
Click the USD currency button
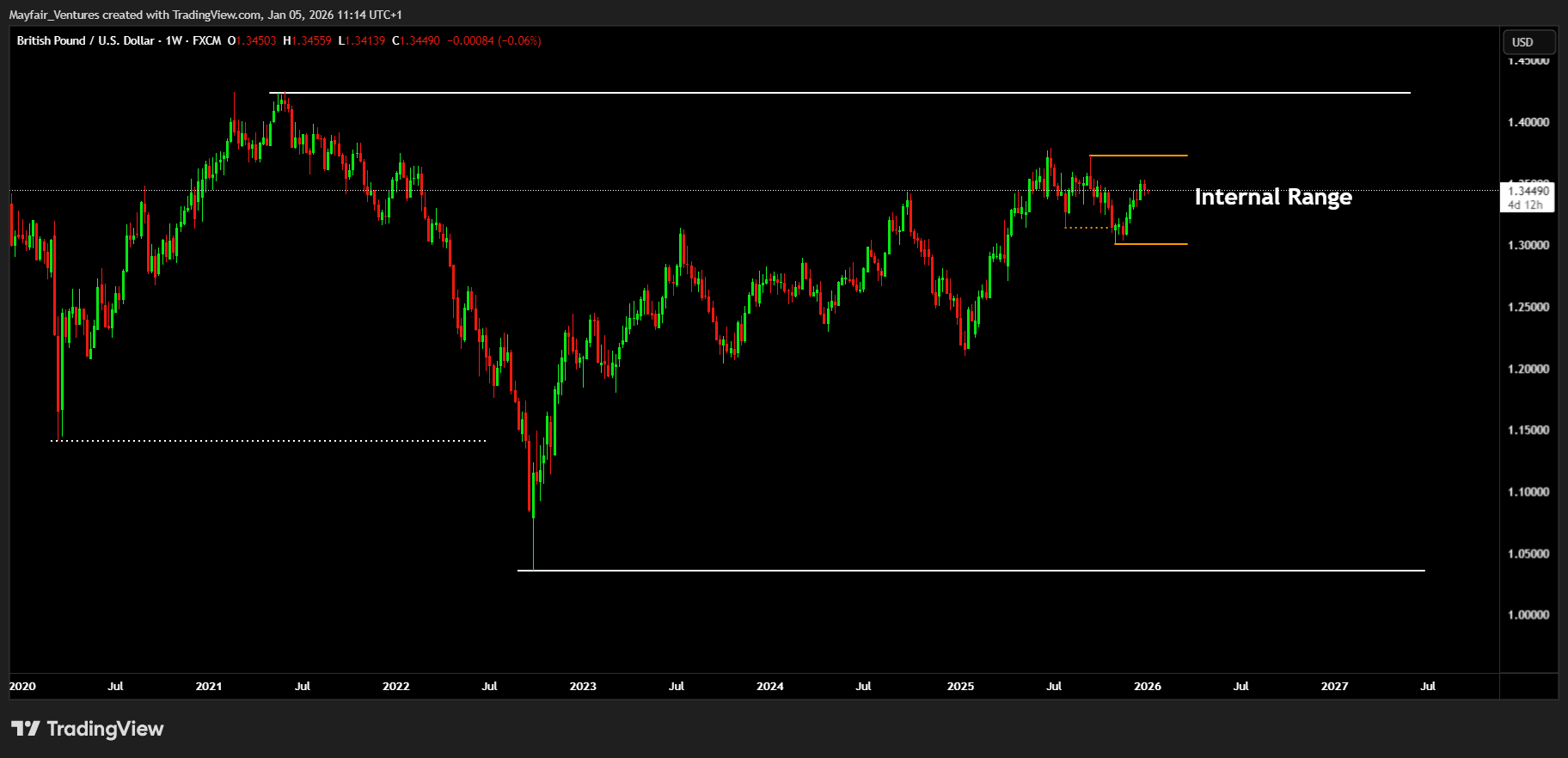coord(1529,42)
